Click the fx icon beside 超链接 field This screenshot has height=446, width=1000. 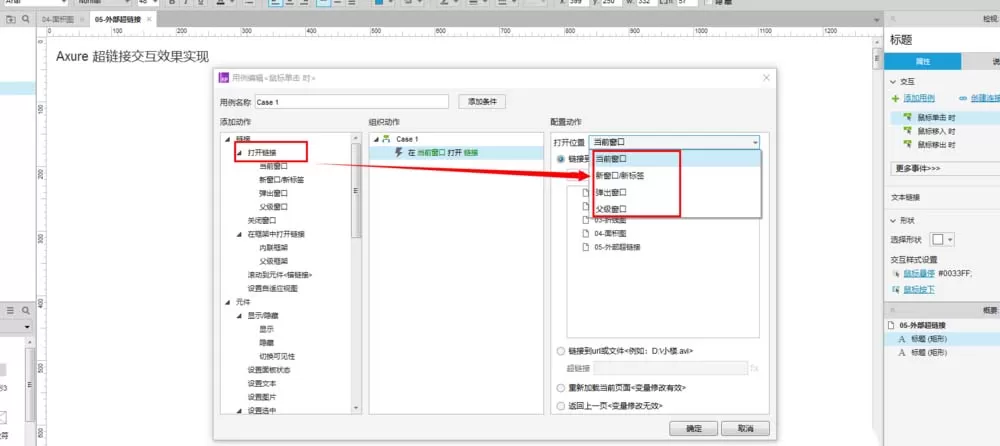click(x=754, y=368)
